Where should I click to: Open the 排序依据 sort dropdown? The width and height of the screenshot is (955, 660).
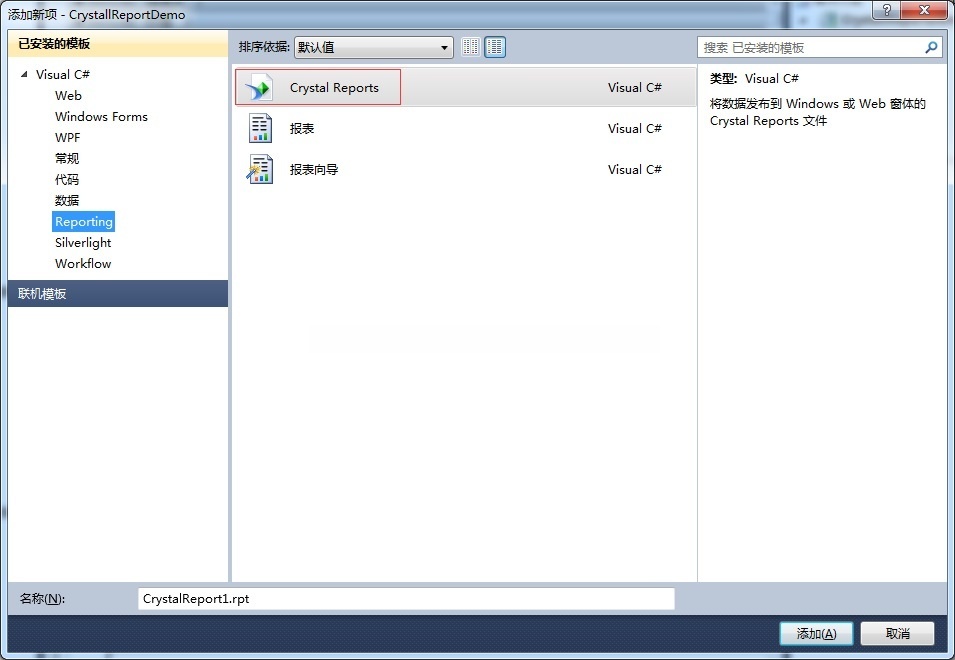tap(373, 47)
